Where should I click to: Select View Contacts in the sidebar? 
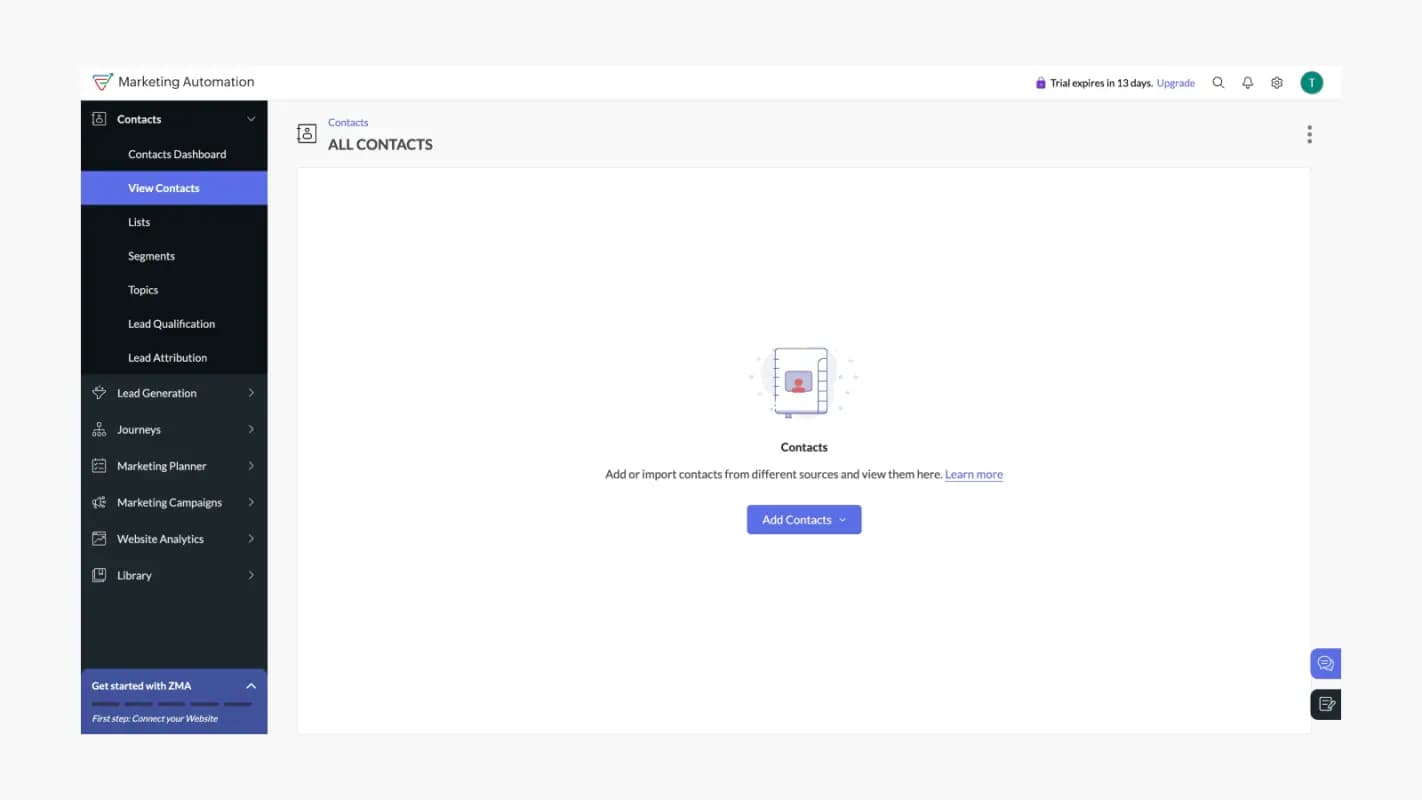coord(163,187)
